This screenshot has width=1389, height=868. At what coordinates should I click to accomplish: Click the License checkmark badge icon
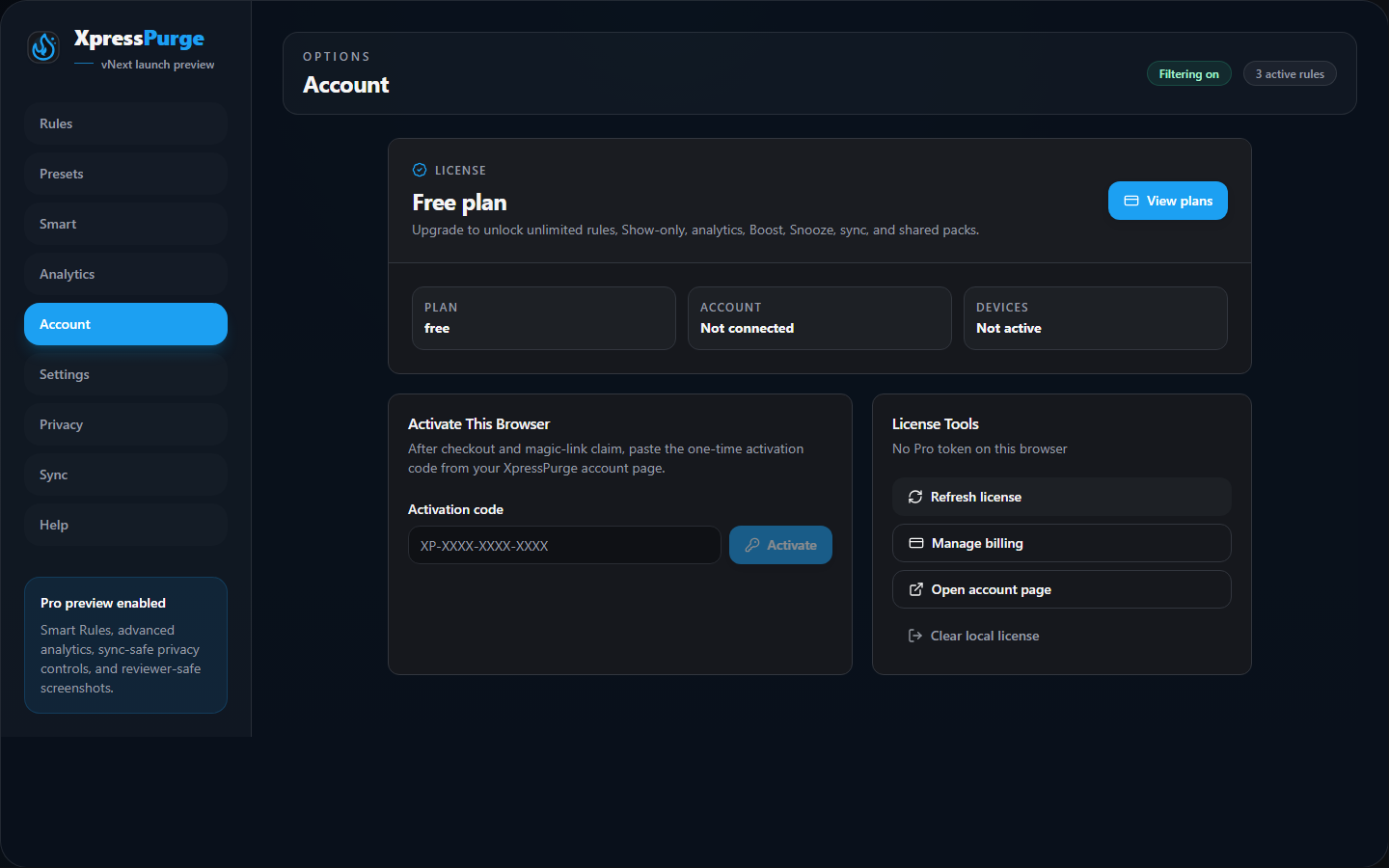(420, 170)
